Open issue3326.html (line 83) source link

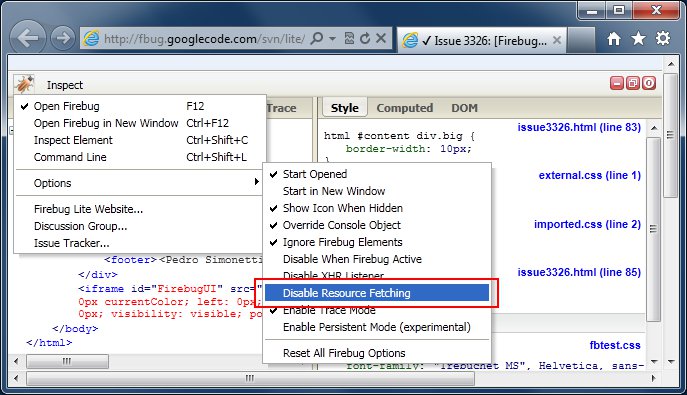click(579, 127)
